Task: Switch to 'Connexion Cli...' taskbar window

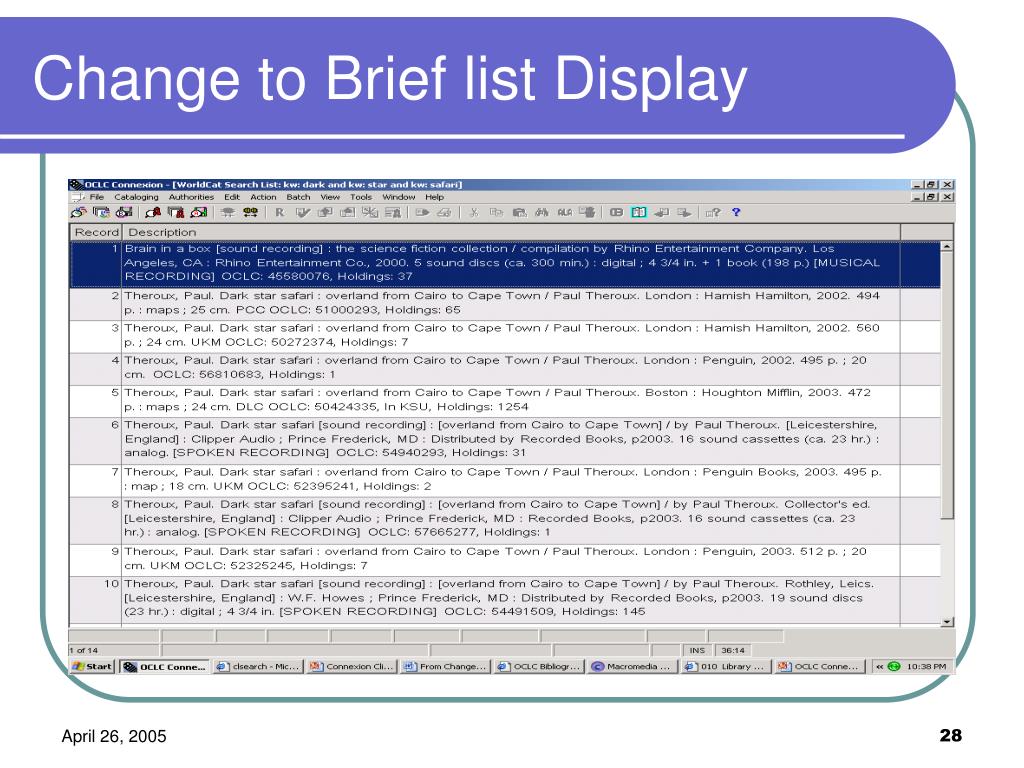Action: point(353,667)
